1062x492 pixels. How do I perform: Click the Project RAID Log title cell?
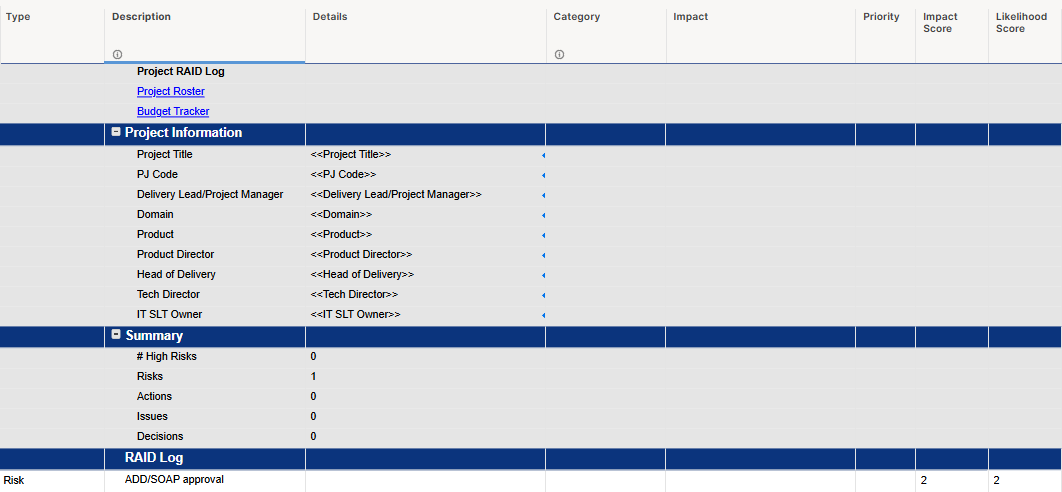(205, 71)
